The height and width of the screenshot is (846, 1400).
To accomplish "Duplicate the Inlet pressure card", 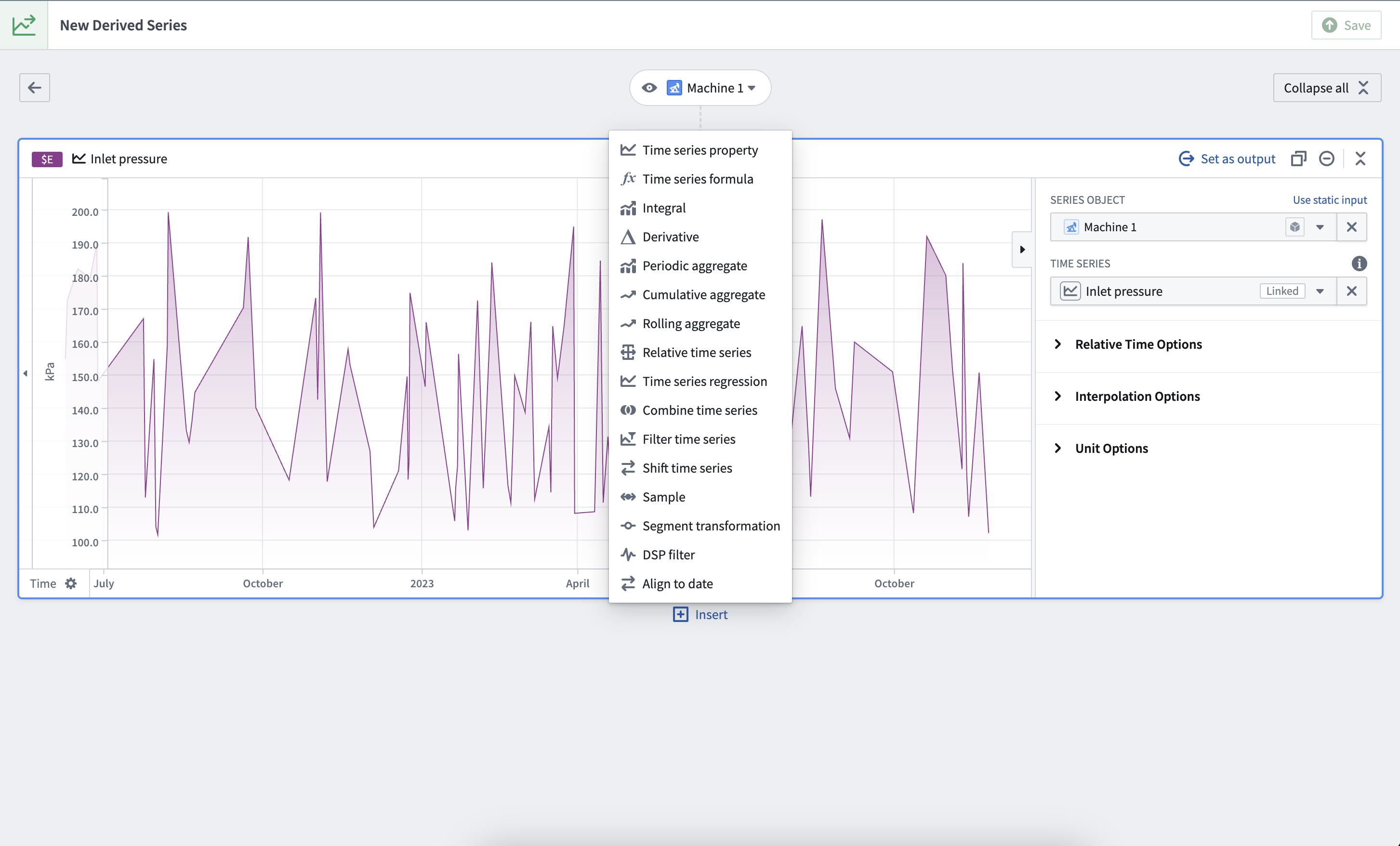I will pyautogui.click(x=1298, y=159).
